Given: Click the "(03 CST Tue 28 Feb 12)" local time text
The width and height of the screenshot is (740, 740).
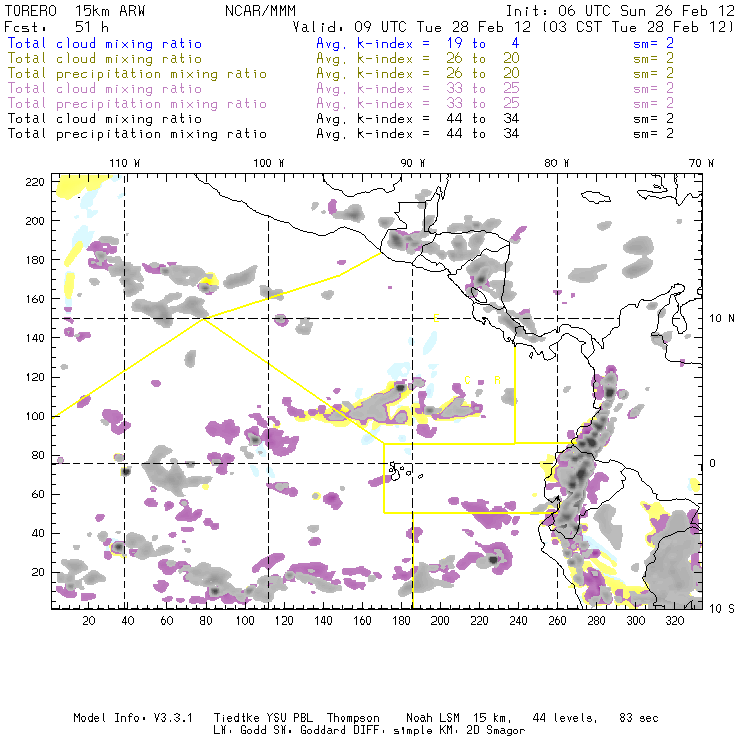Looking at the screenshot, I should (x=638, y=27).
